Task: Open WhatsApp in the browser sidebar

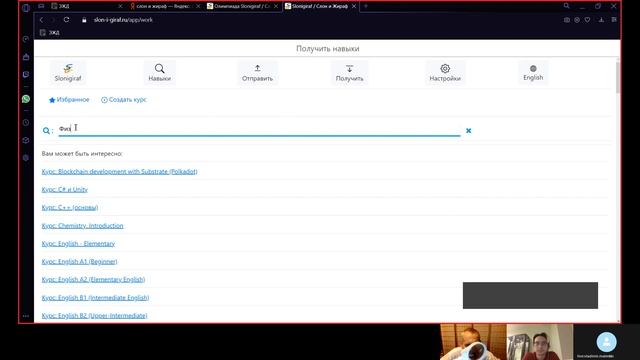Action: tap(26, 99)
